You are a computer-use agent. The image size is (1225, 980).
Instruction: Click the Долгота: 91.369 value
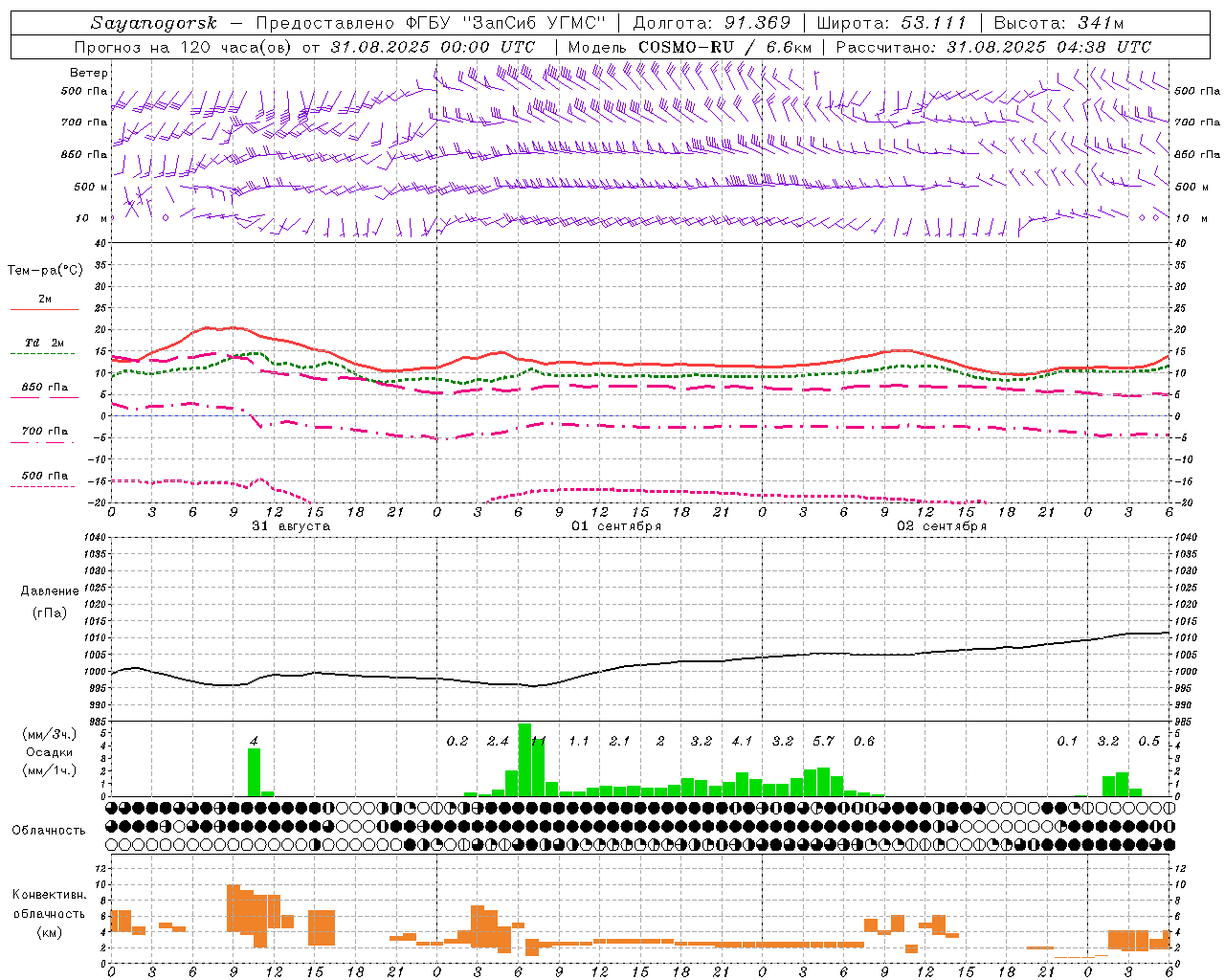coord(712,23)
